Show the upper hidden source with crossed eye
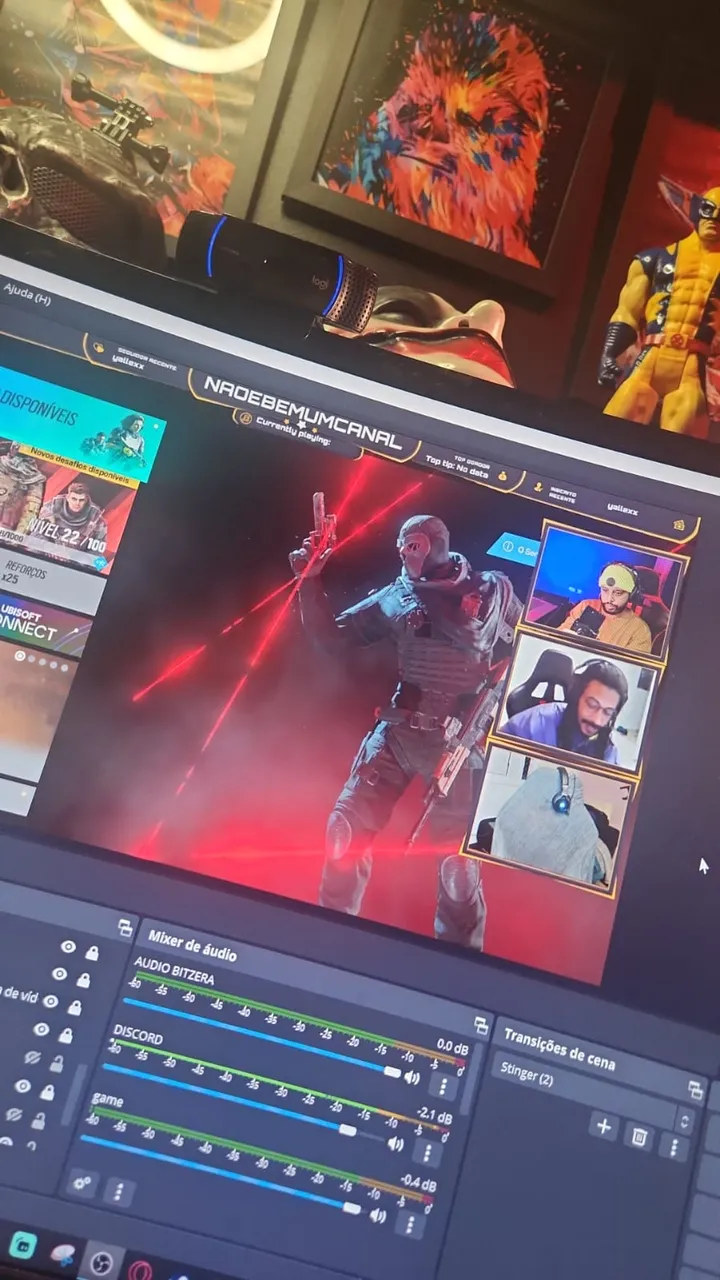Image resolution: width=720 pixels, height=1280 pixels. tap(33, 1057)
